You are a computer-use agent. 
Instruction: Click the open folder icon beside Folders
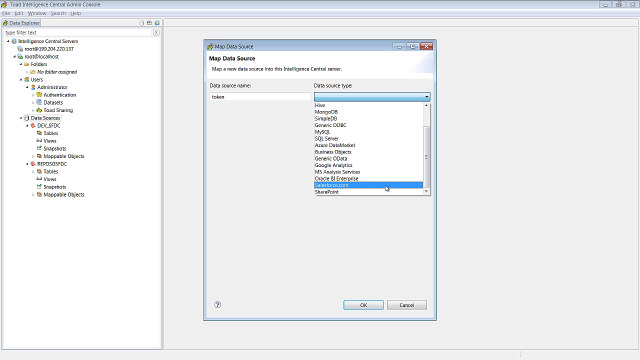27,64
